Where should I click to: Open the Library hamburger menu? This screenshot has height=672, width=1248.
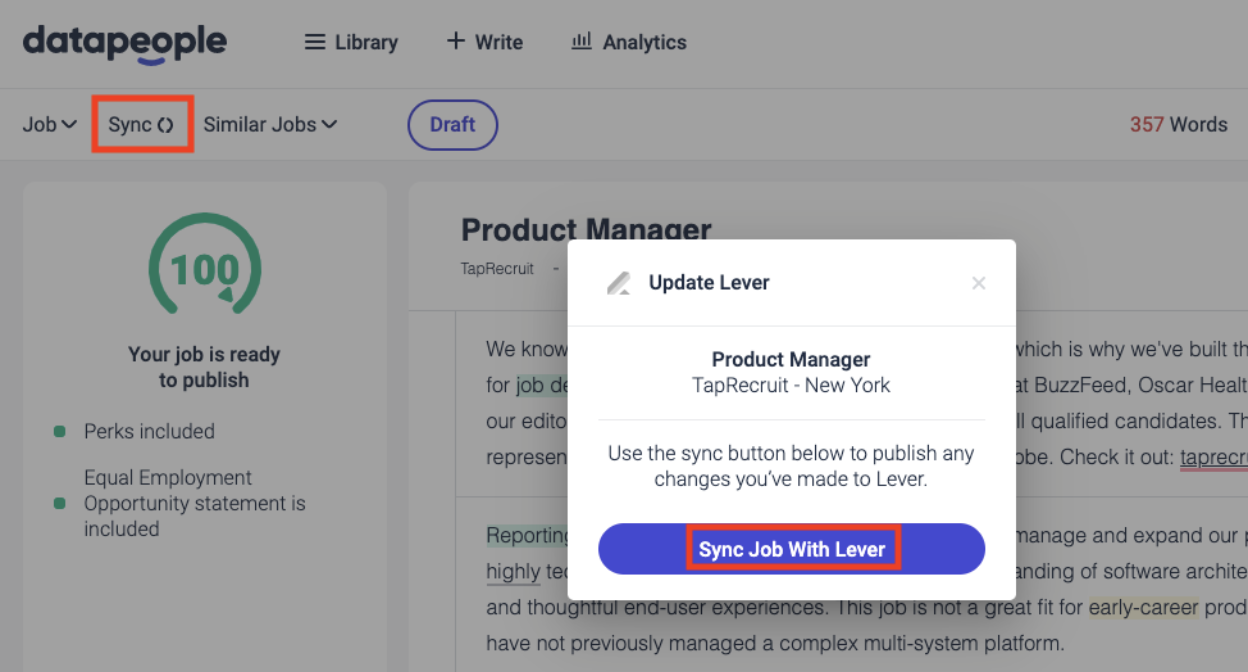click(x=351, y=42)
